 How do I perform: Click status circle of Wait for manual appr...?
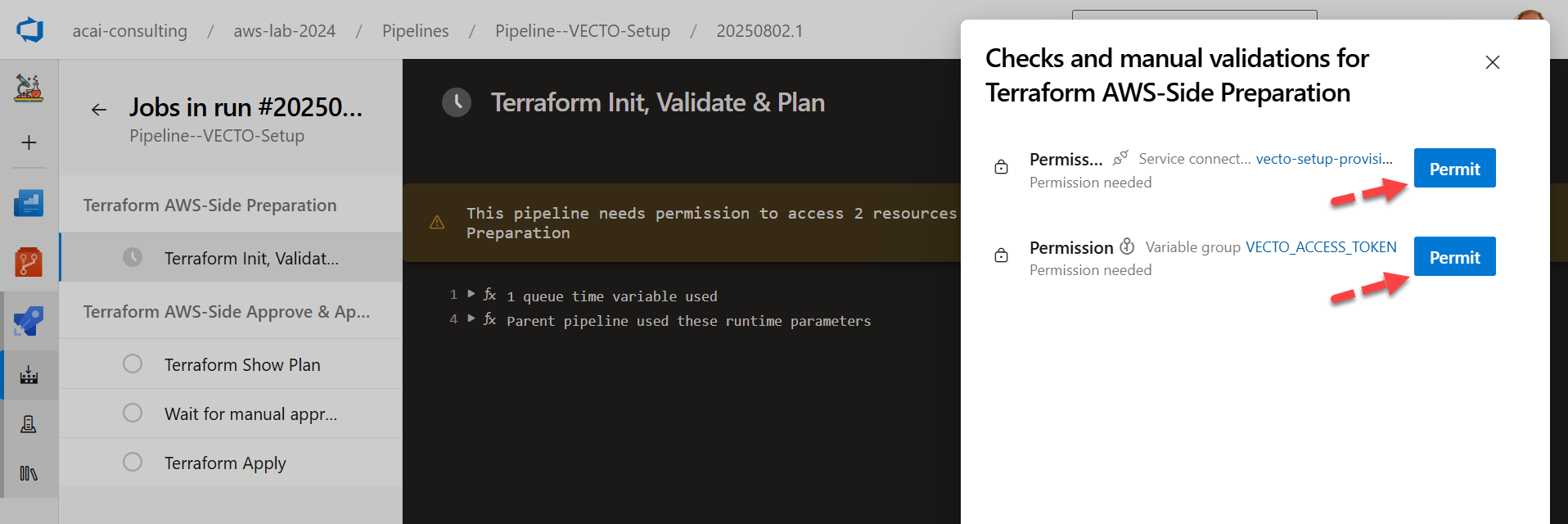(x=133, y=413)
